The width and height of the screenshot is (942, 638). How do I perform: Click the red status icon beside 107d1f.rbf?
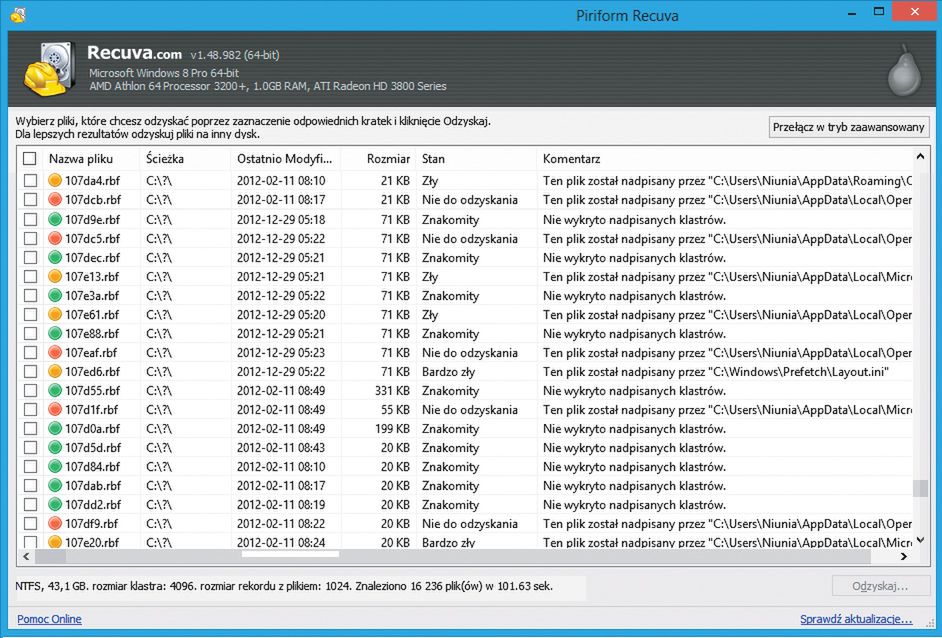tap(55, 410)
